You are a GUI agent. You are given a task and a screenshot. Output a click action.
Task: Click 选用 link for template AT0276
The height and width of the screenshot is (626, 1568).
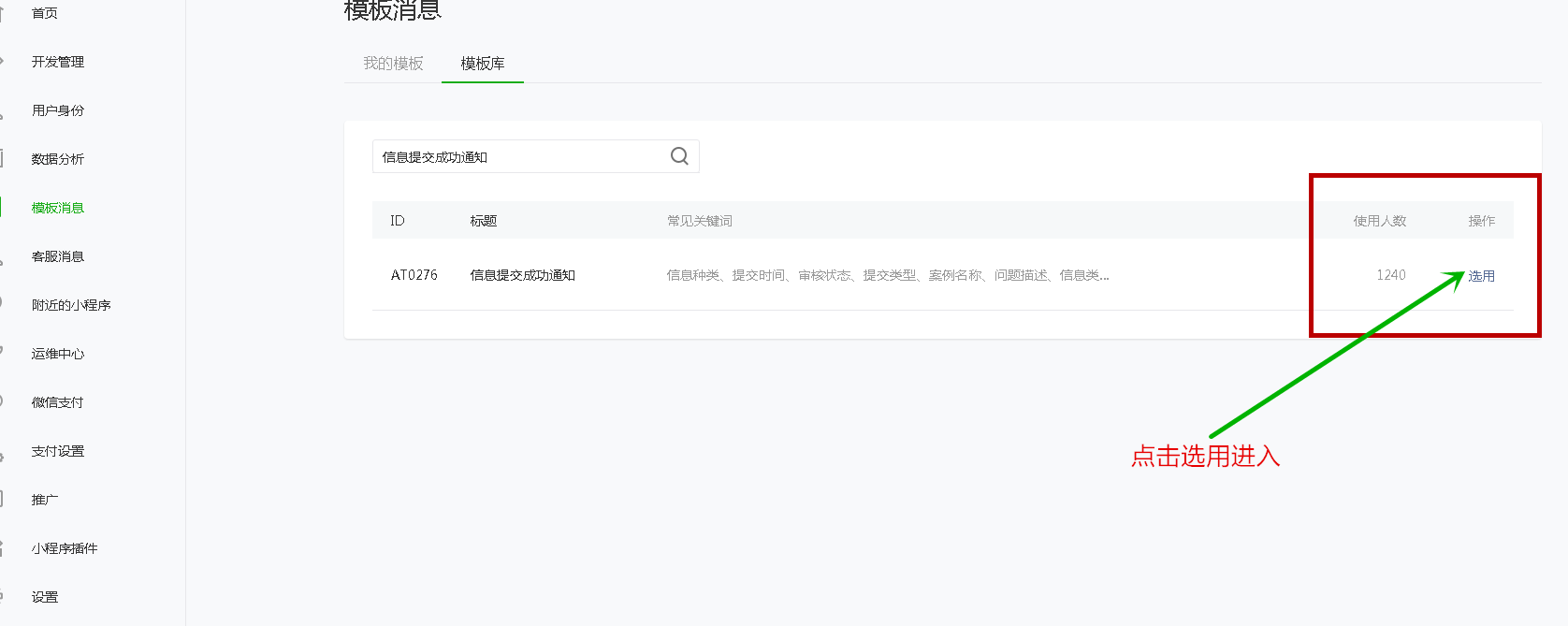pos(1481,276)
